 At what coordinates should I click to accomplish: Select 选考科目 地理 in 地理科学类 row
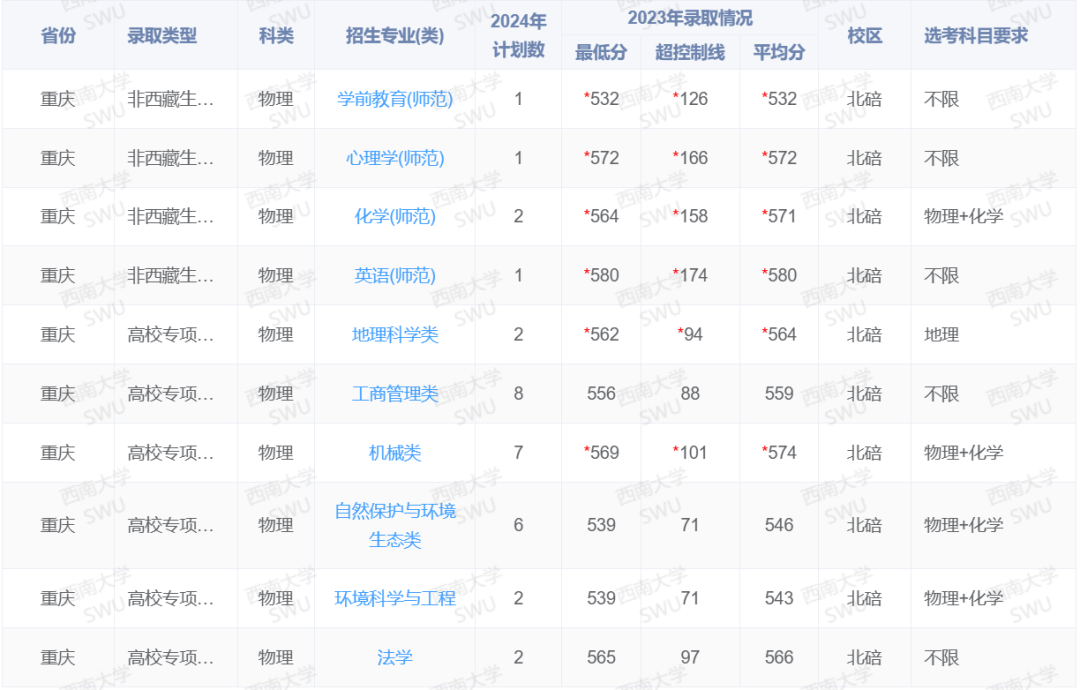[941, 335]
